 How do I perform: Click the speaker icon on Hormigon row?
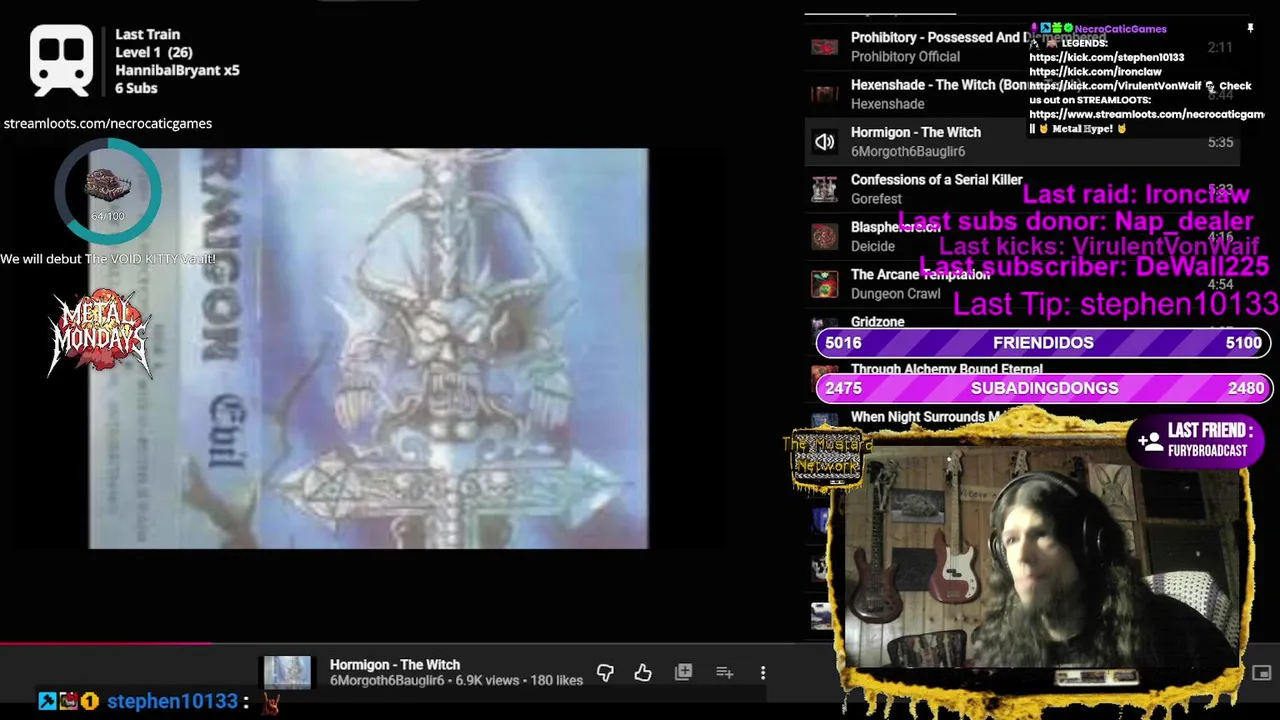824,142
